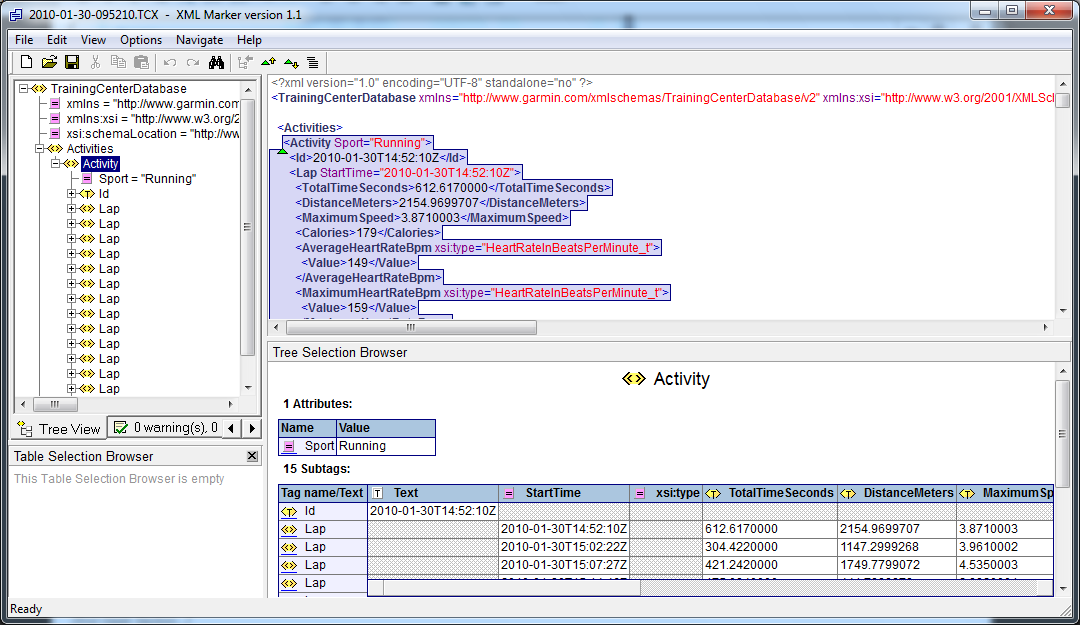Switch to the Tree View tab
Image resolution: width=1080 pixels, height=625 pixels.
59,429
